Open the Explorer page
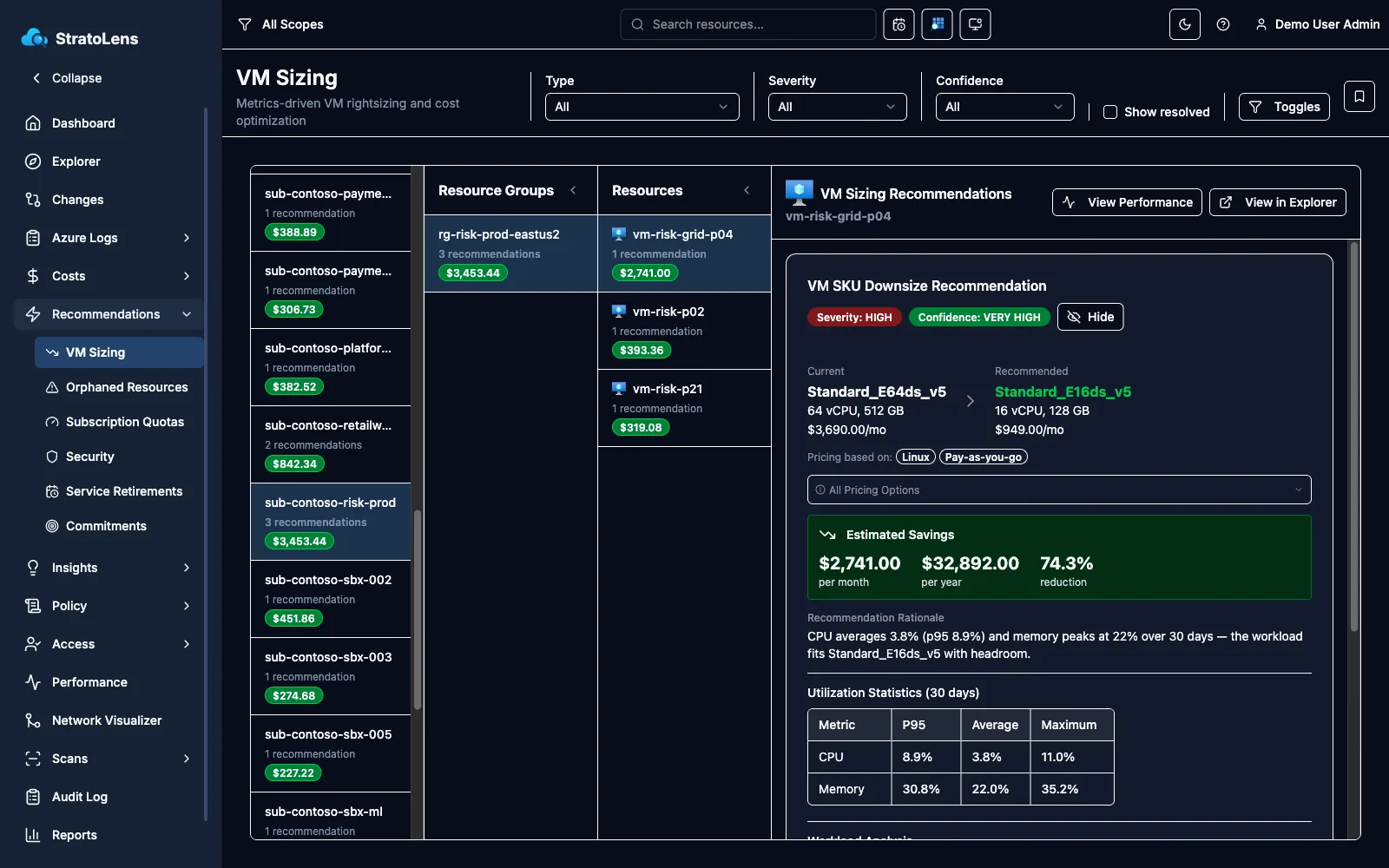 [x=109, y=161]
